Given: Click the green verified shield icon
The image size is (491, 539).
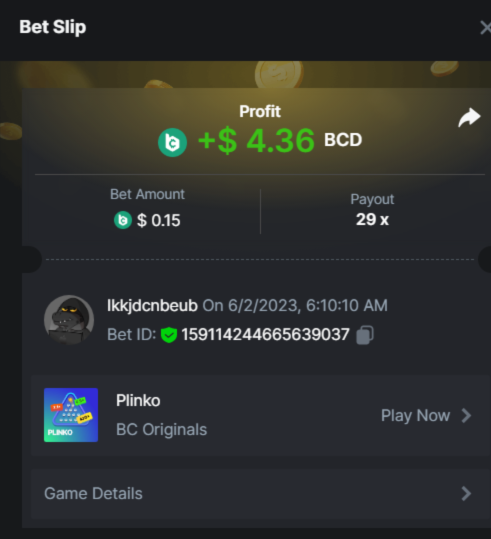Looking at the screenshot, I should click(x=169, y=335).
